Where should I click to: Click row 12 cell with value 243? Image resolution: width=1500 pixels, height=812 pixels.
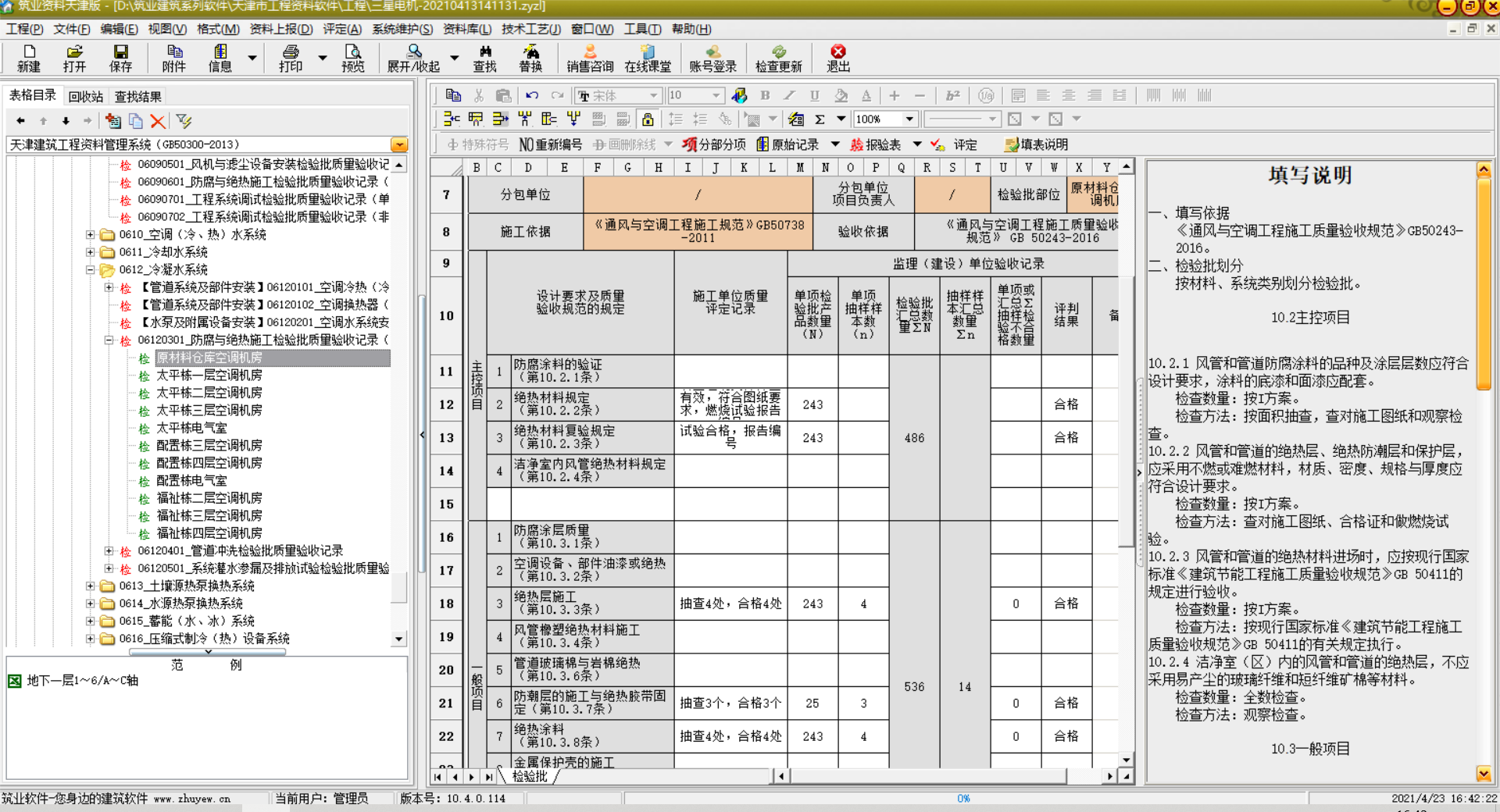click(x=812, y=404)
